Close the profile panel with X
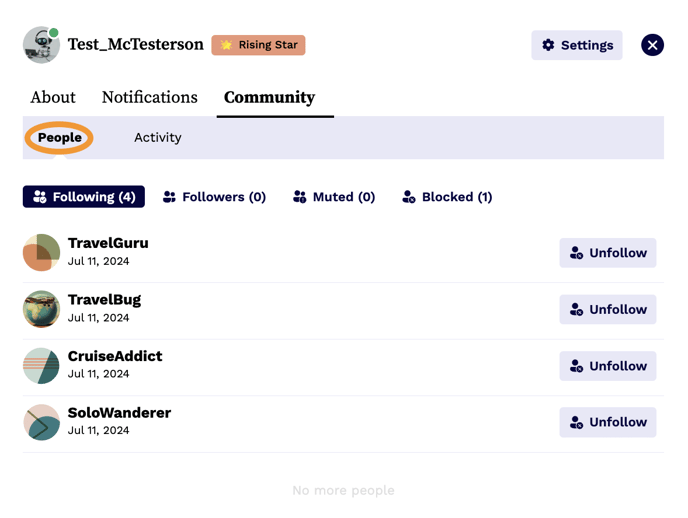Viewport: 688px width, 518px height. pos(652,45)
